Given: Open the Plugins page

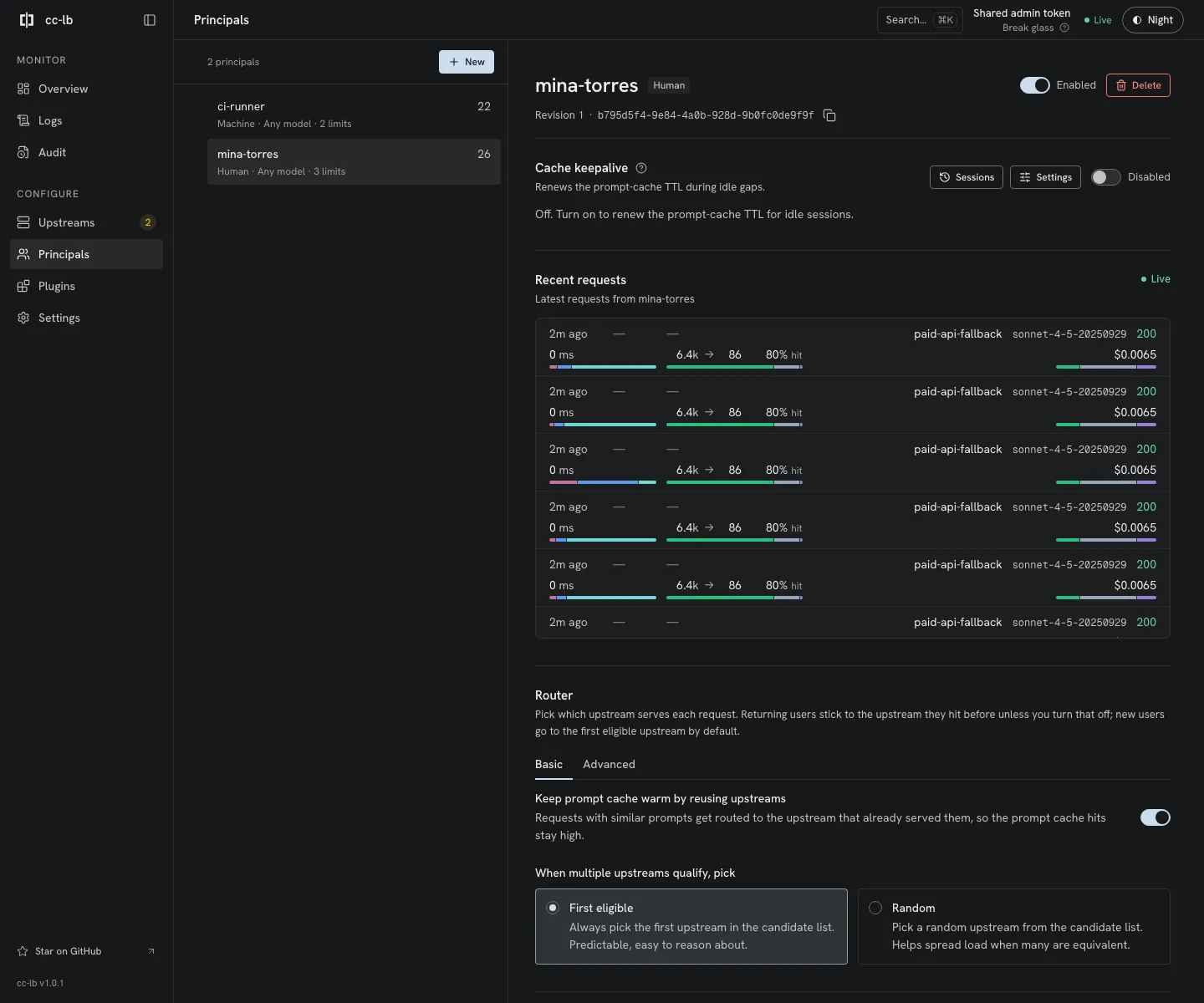Looking at the screenshot, I should click(86, 286).
